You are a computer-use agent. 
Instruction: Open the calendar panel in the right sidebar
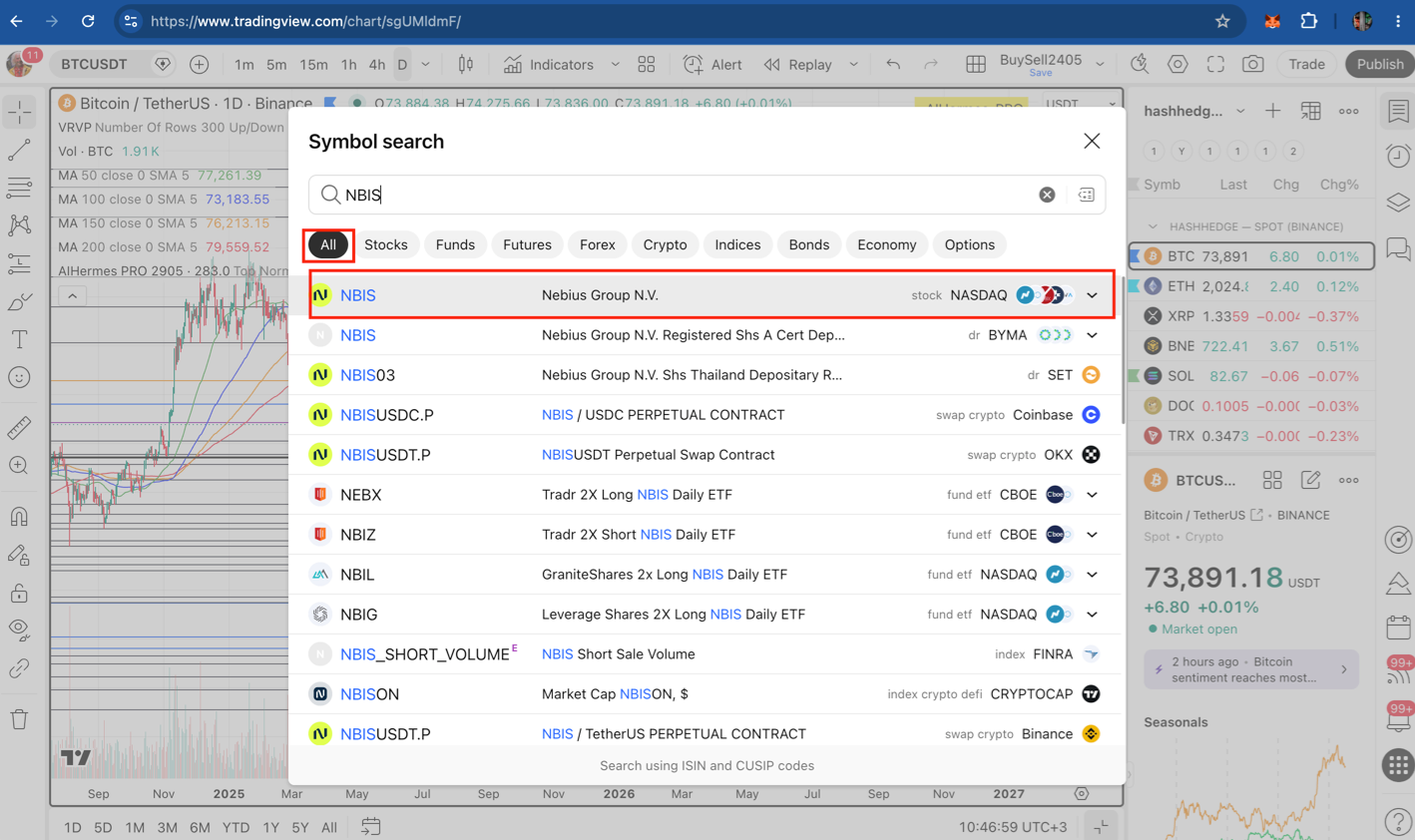pyautogui.click(x=1398, y=628)
